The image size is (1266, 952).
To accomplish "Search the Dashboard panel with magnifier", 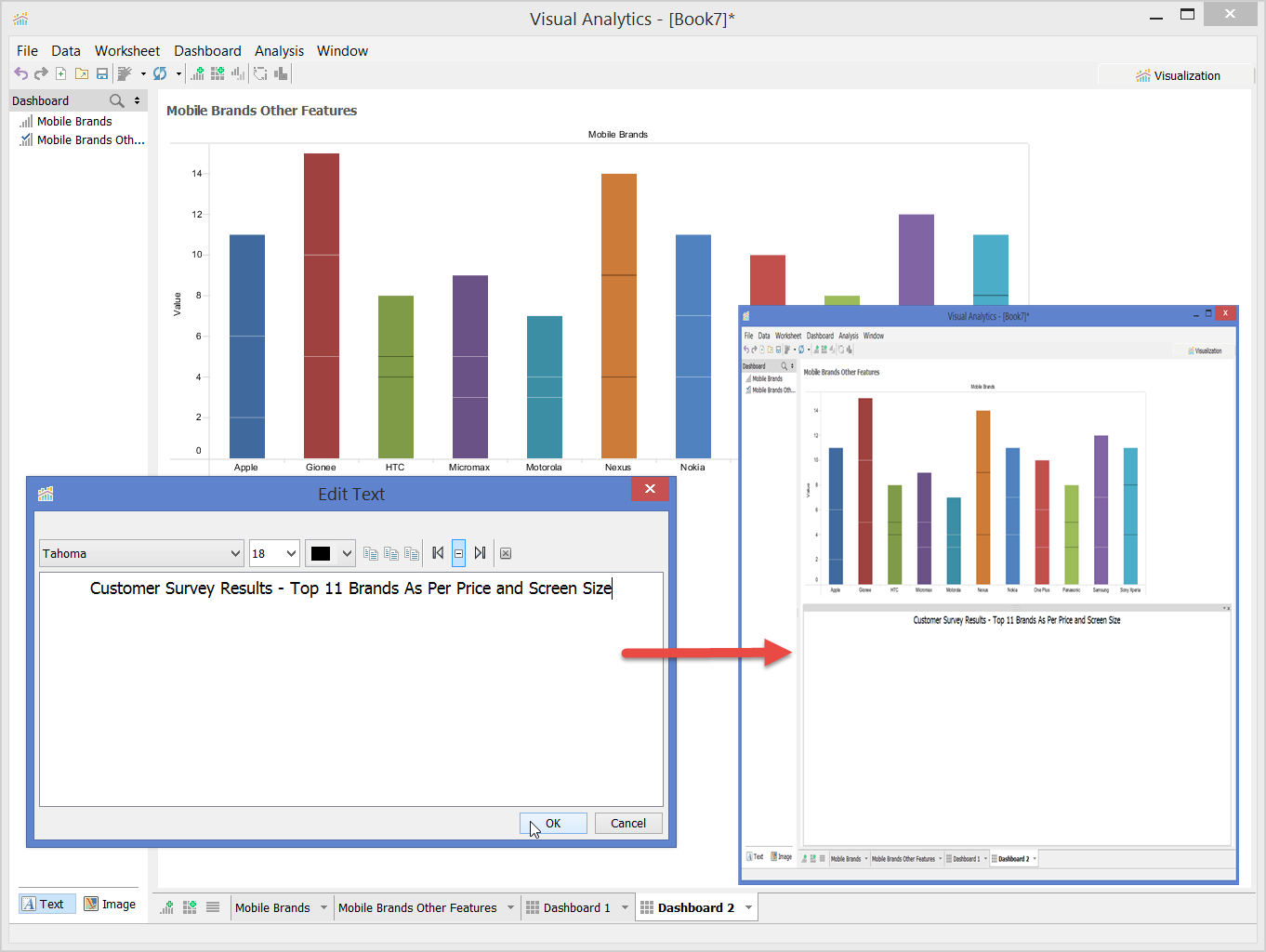I will (x=117, y=100).
